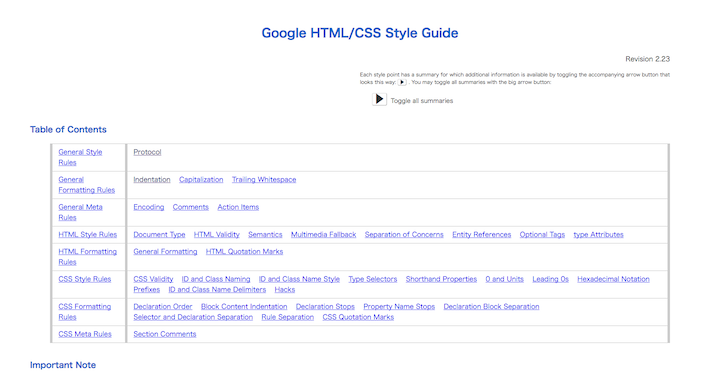The height and width of the screenshot is (378, 720).
Task: Go to Action Items link
Action: point(238,207)
